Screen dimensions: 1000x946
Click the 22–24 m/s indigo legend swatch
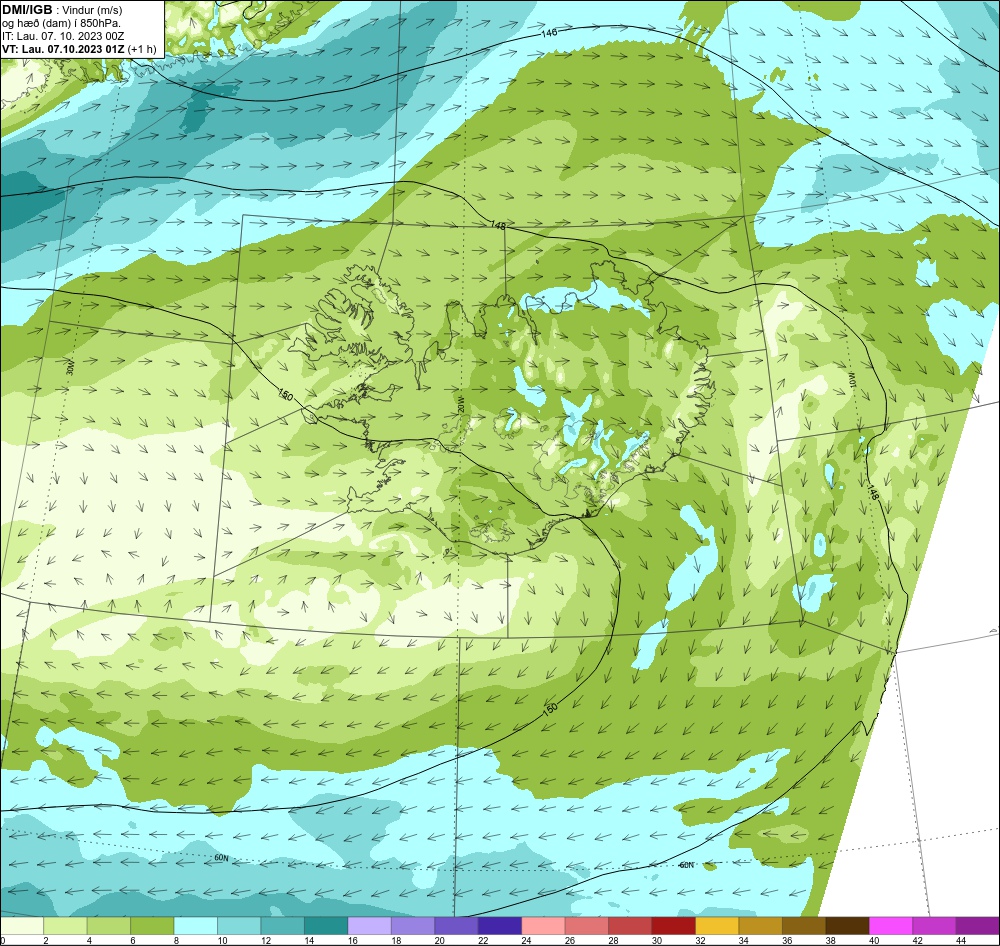500,925
